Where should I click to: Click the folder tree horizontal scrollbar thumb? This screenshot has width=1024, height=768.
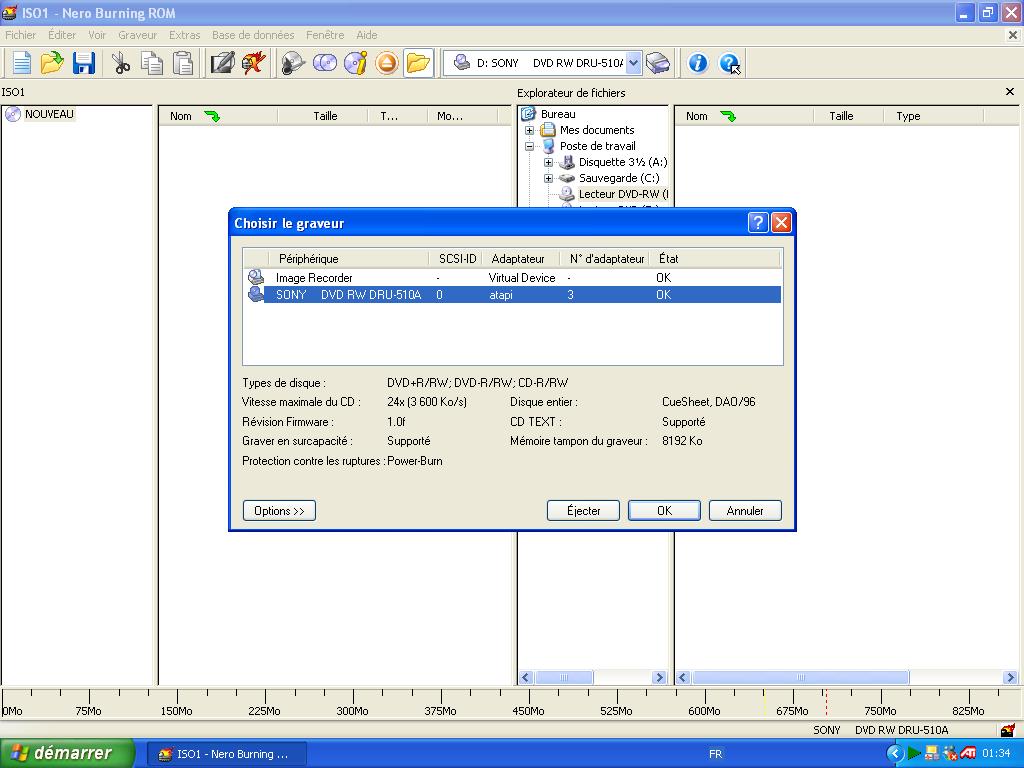coord(564,677)
